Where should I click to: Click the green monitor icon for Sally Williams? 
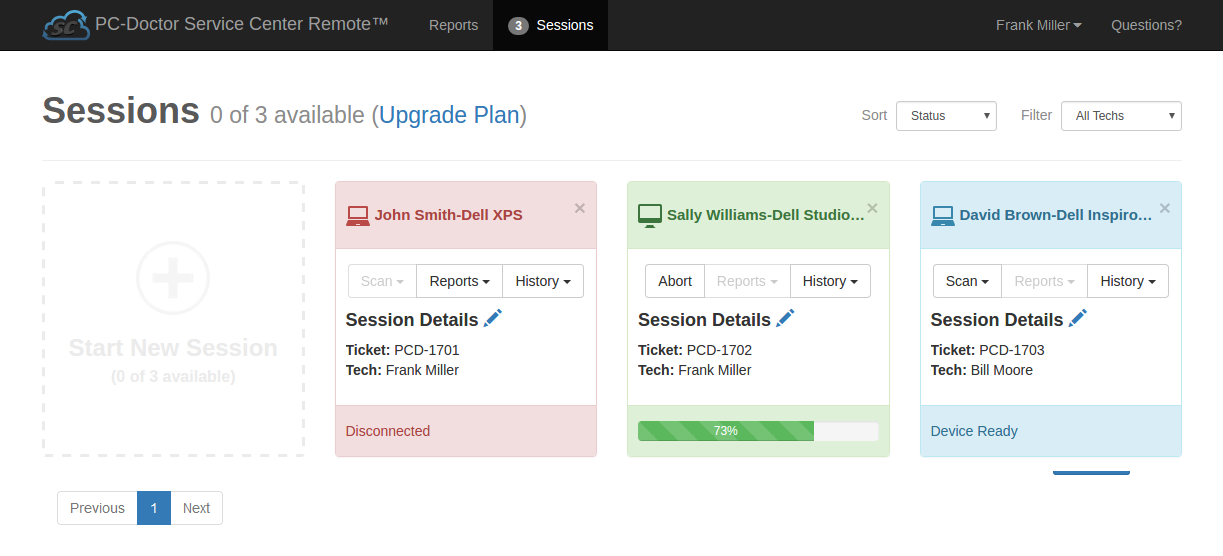650,215
